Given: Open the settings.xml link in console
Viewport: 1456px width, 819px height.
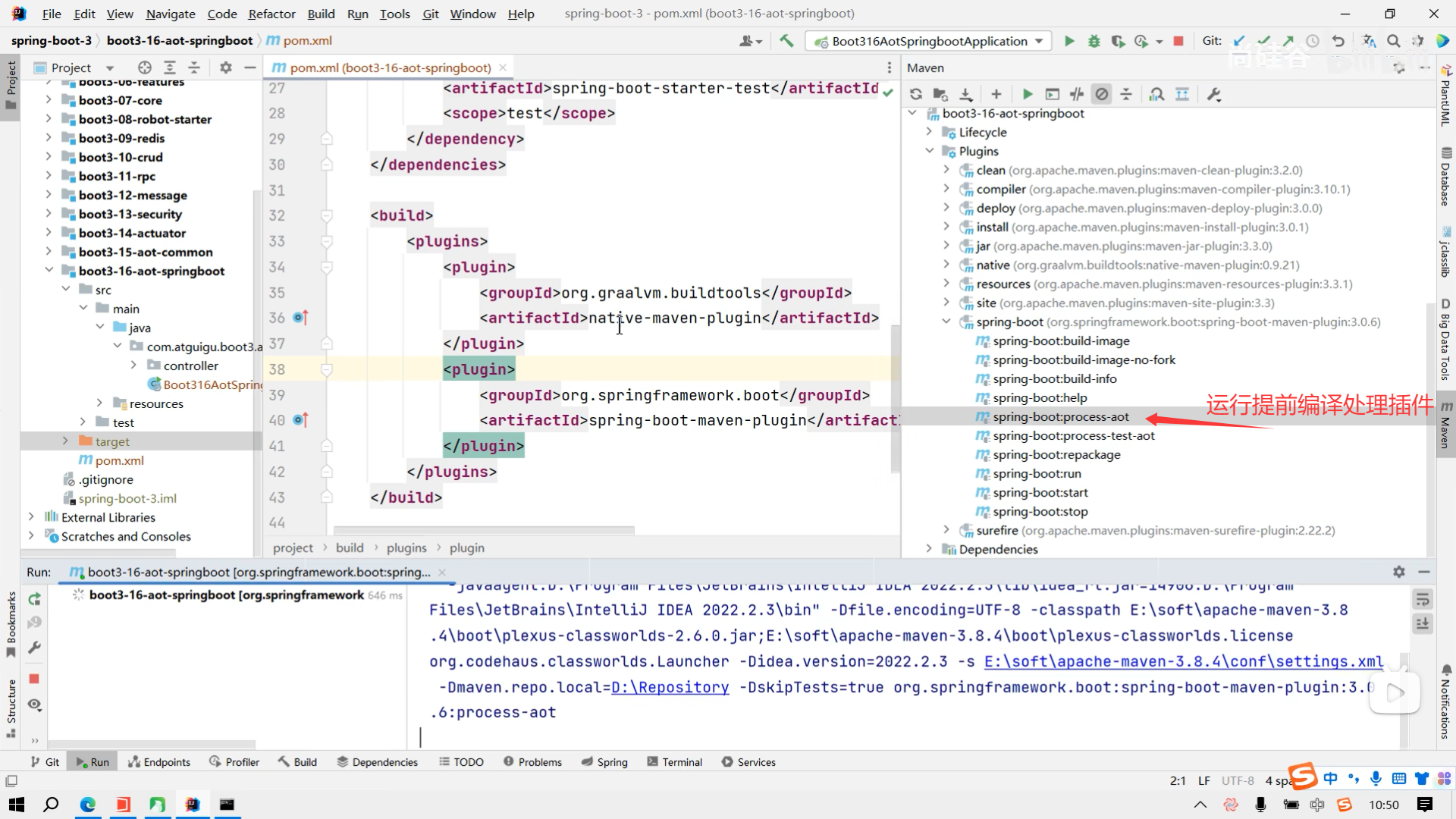Looking at the screenshot, I should coord(1183,661).
